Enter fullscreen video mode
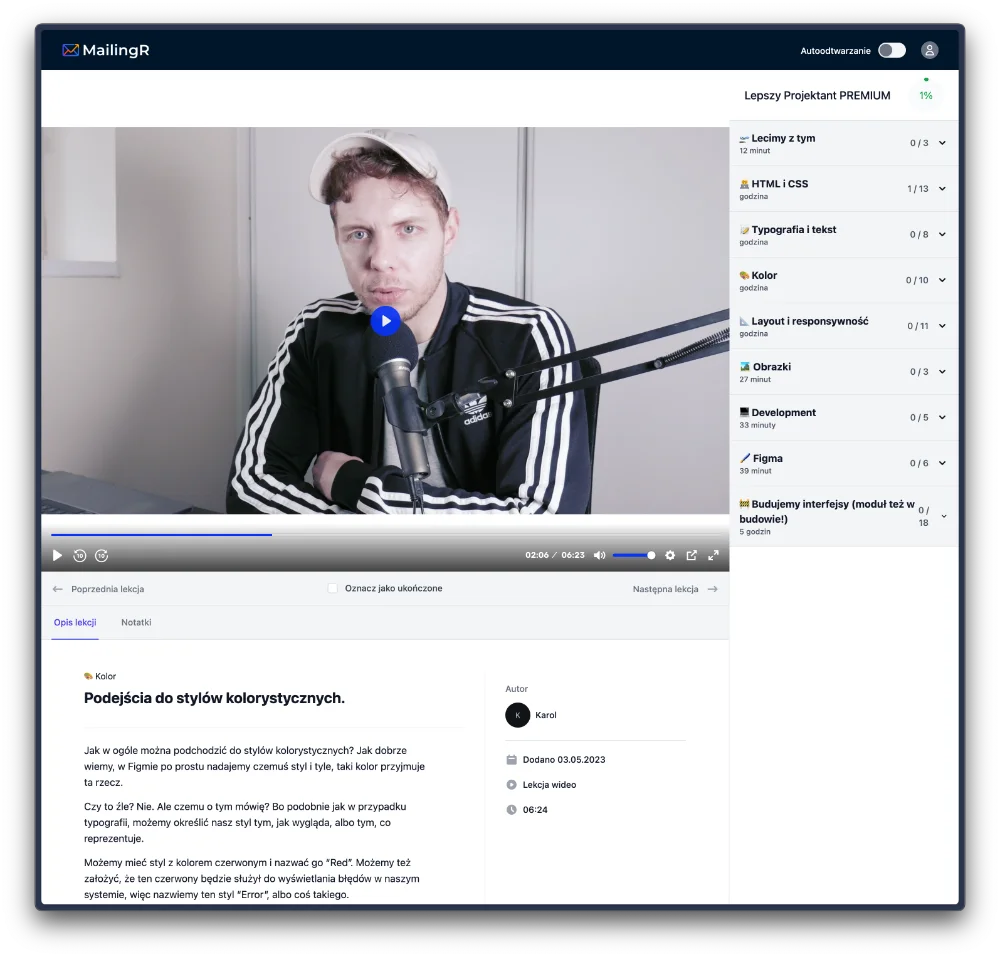The image size is (1000, 957). point(713,555)
